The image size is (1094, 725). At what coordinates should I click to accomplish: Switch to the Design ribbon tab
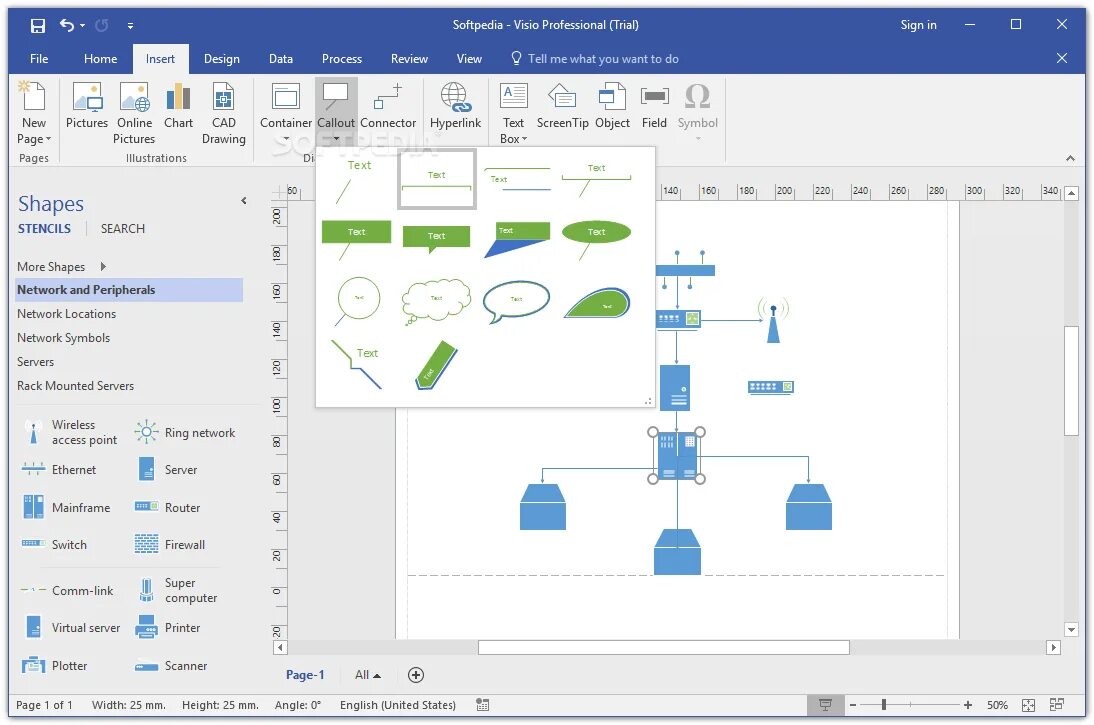pos(222,59)
